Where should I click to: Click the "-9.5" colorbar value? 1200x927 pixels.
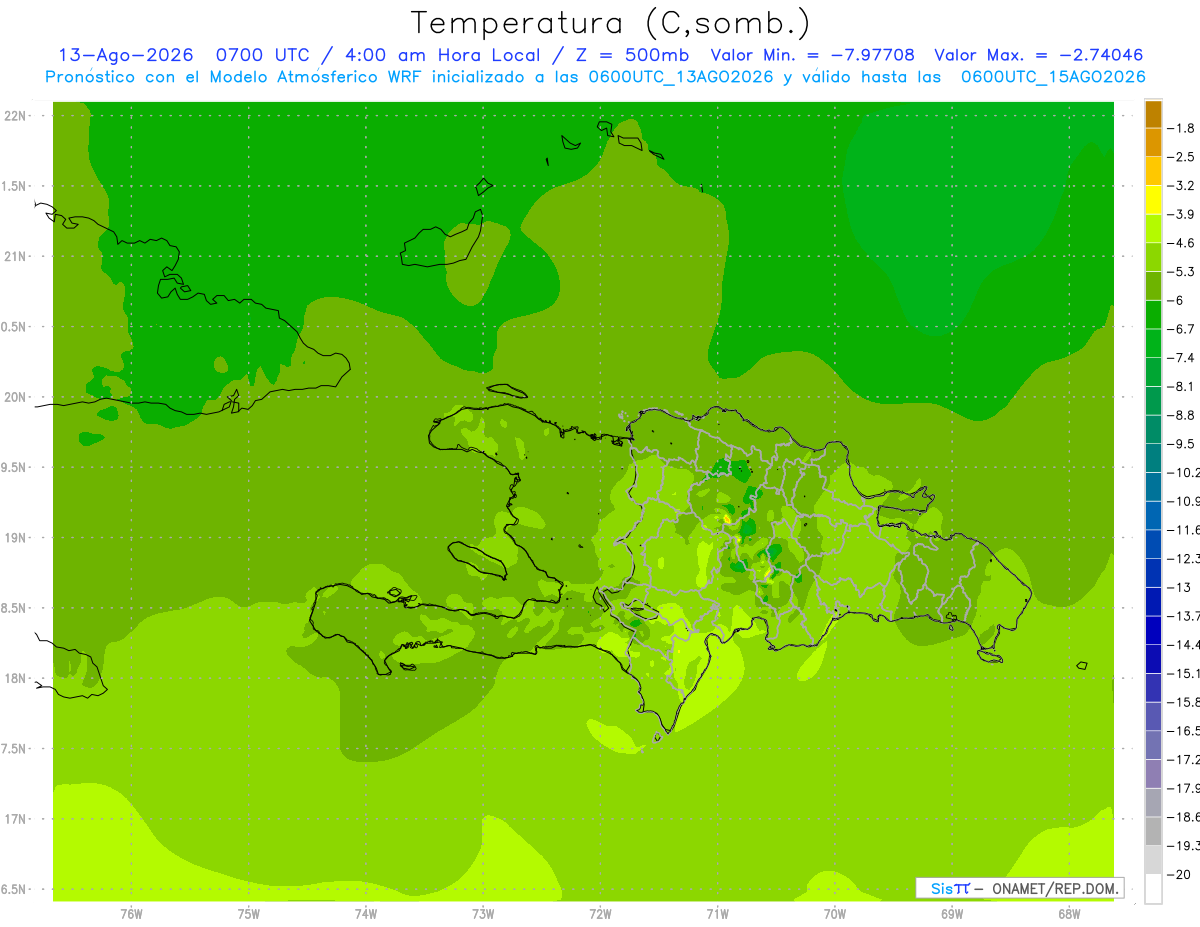[1182, 443]
